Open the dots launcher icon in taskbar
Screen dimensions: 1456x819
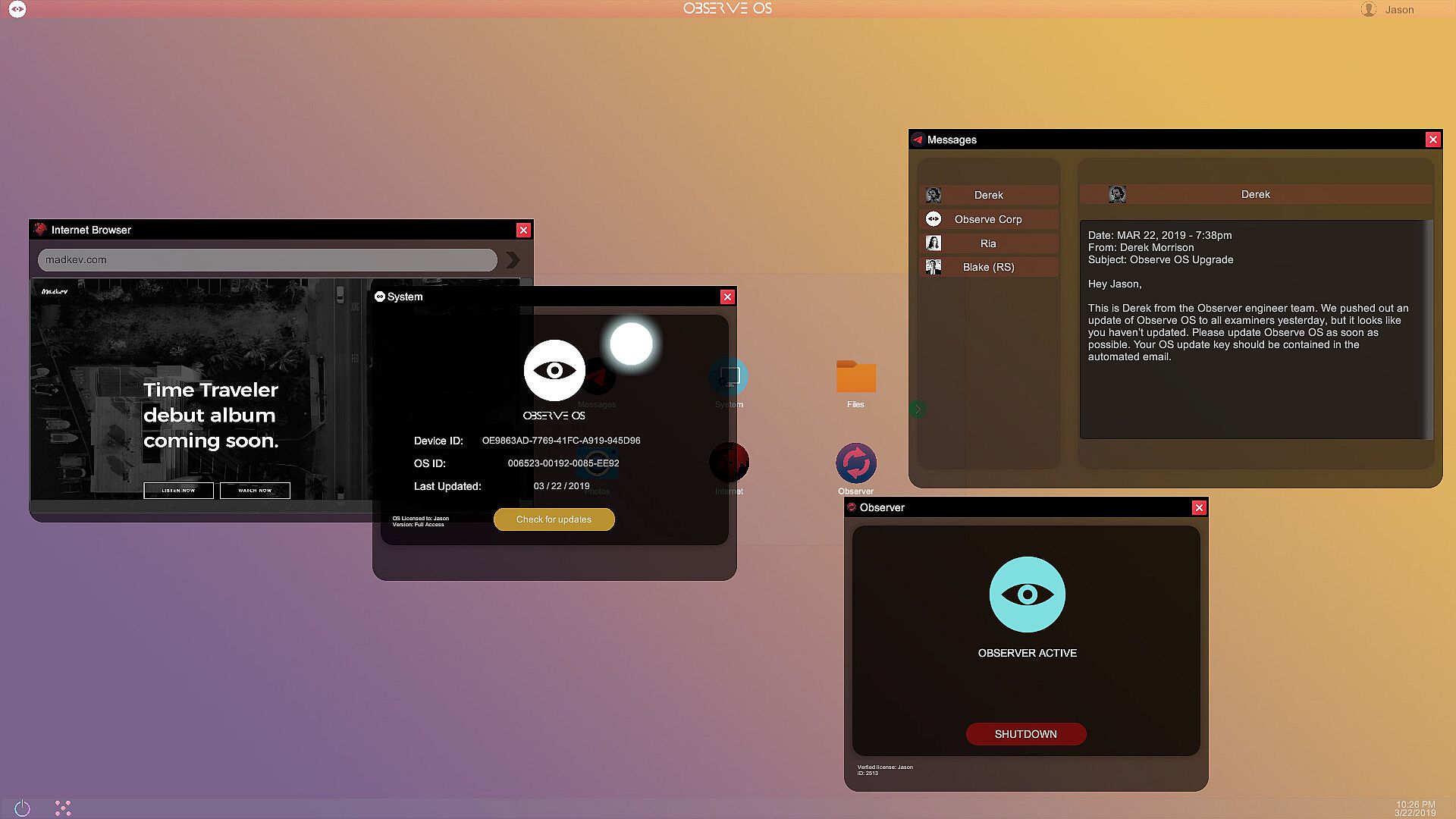point(63,808)
